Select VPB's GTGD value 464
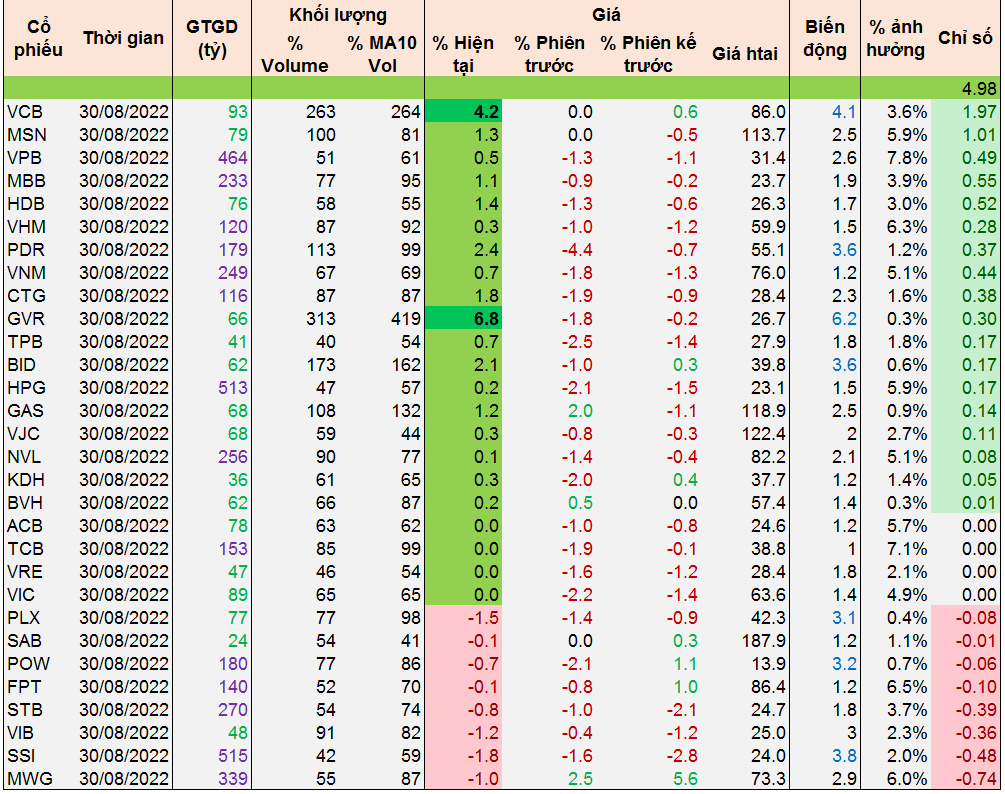Viewport: 1005px width, 794px height. [x=233, y=158]
